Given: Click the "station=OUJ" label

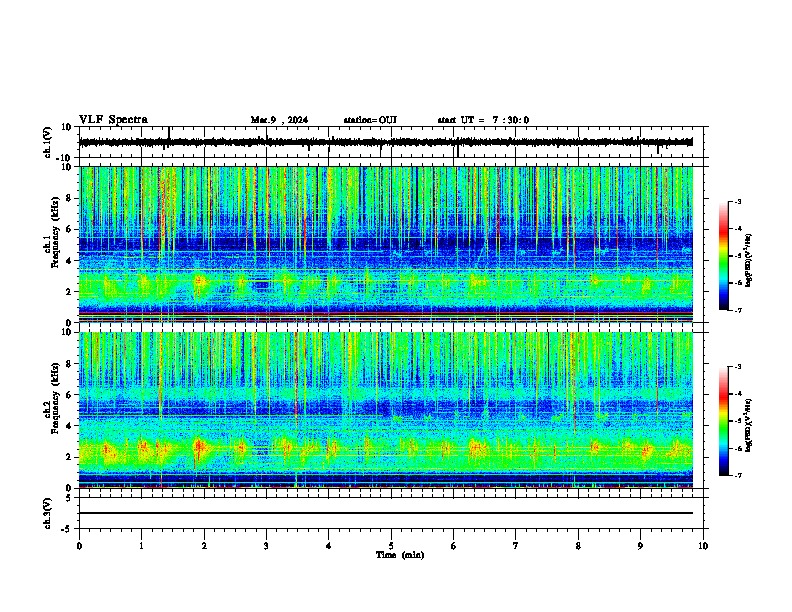Looking at the screenshot, I should 370,120.
